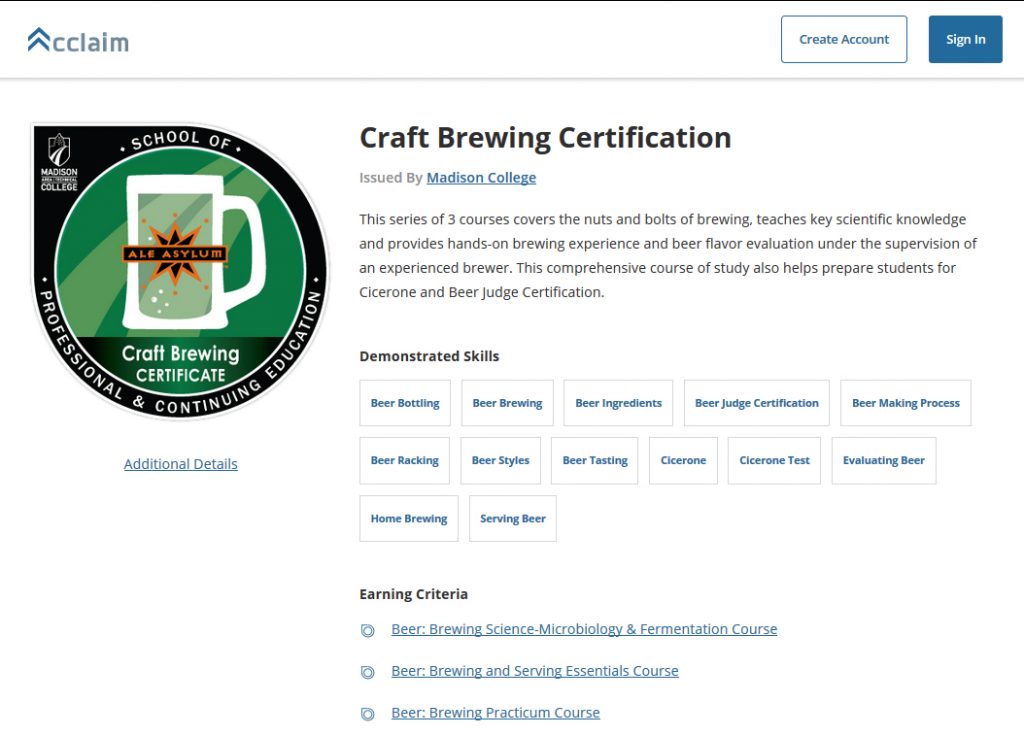Select the Beer Brewing skill tag
Viewport: 1024px width, 736px height.
(507, 402)
